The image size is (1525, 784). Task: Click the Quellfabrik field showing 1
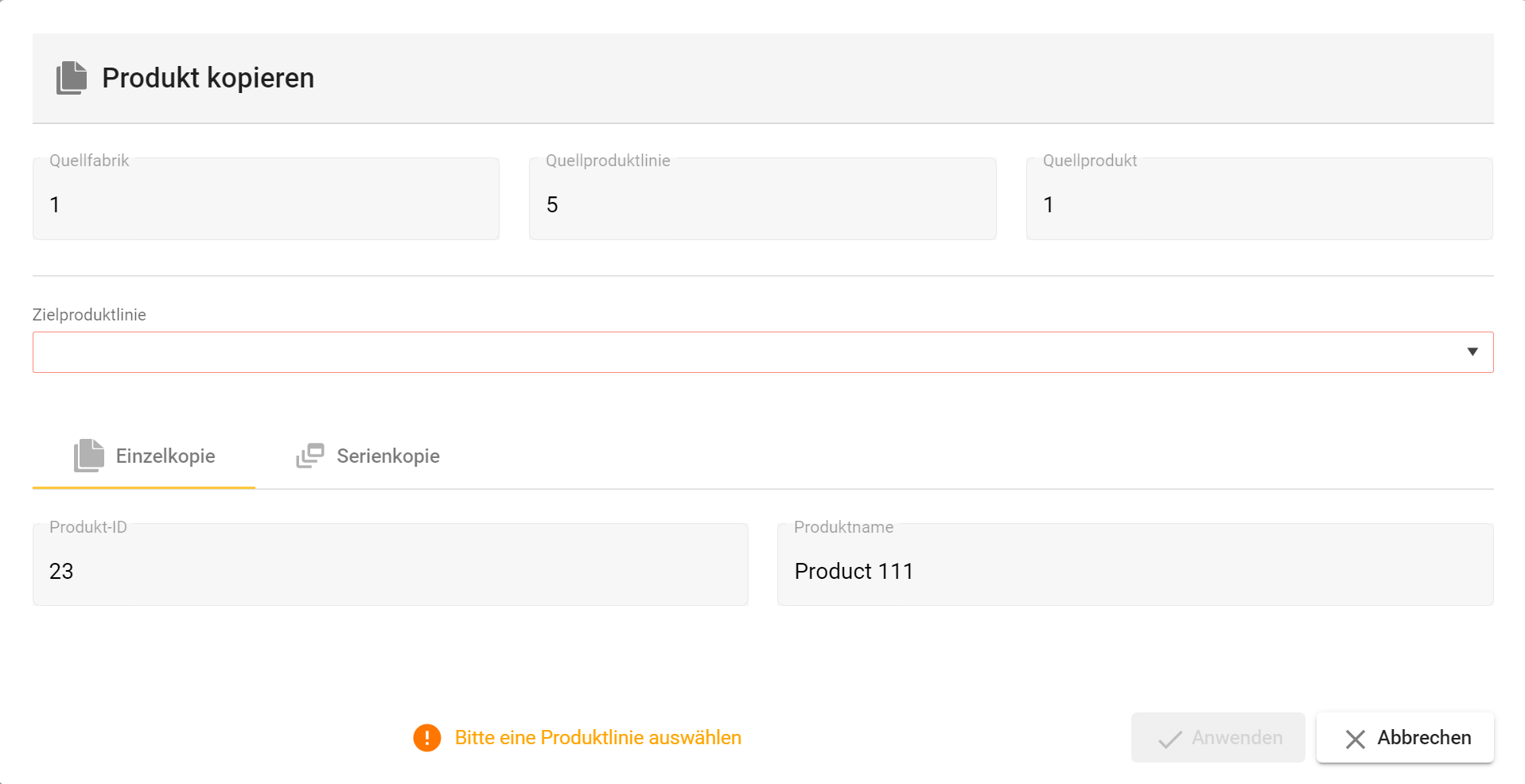(265, 199)
